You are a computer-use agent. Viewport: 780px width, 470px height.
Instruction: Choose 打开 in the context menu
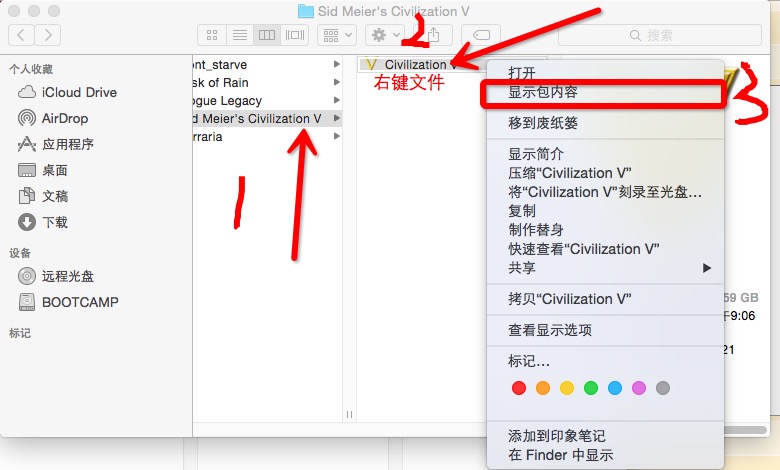pos(605,73)
